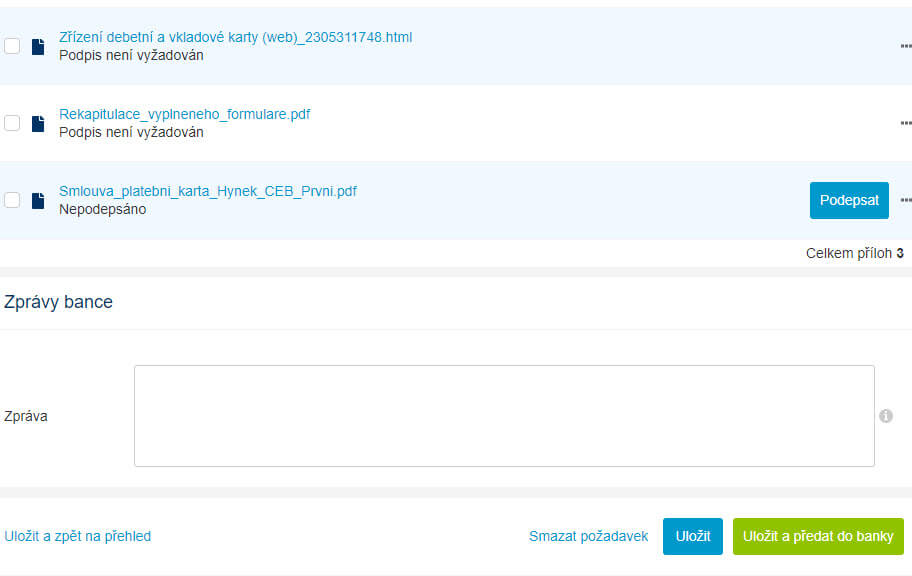The height and width of the screenshot is (576, 912).
Task: Click the blue Uložit button
Action: pos(693,536)
